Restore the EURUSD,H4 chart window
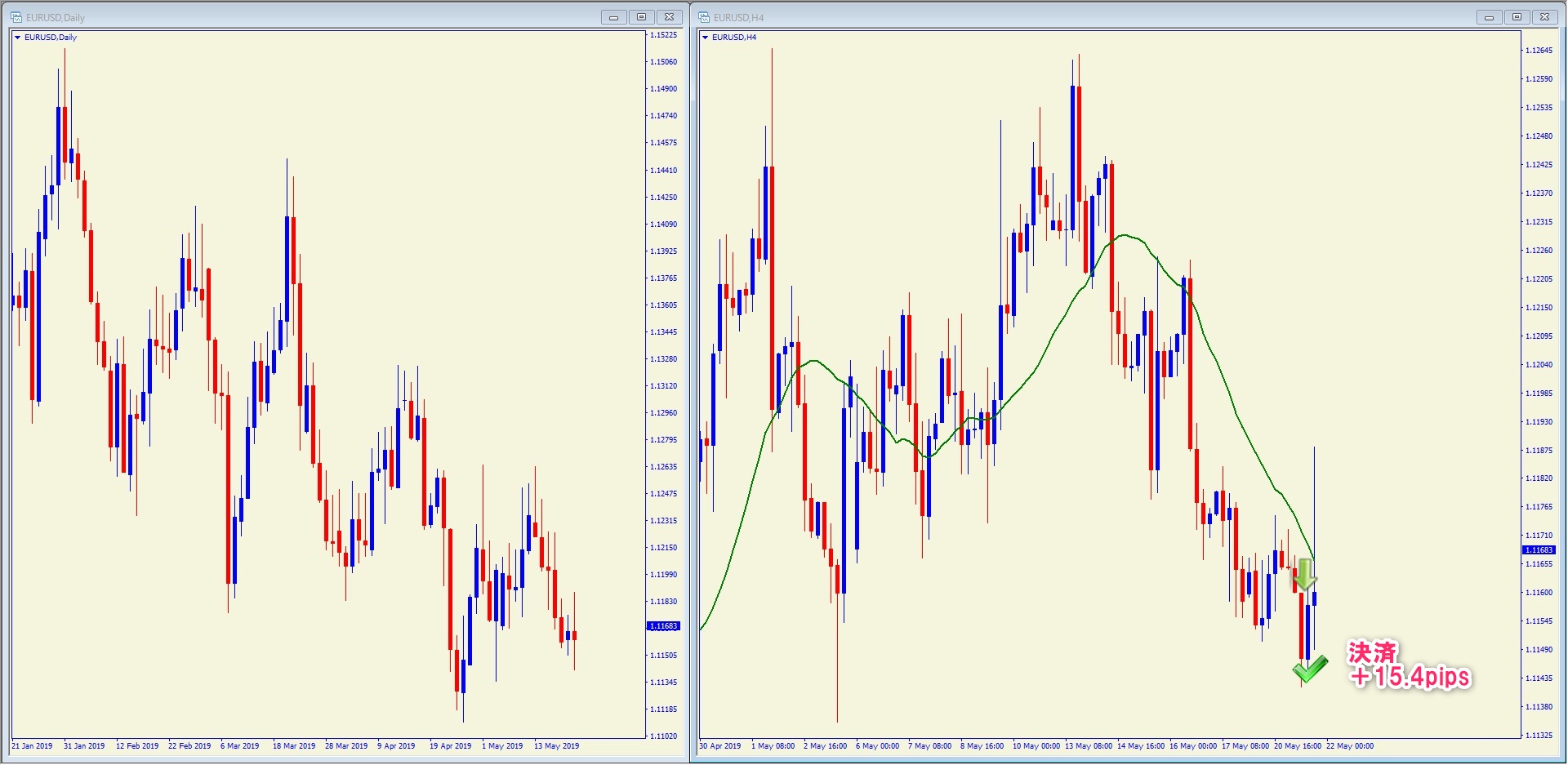 click(x=1517, y=17)
